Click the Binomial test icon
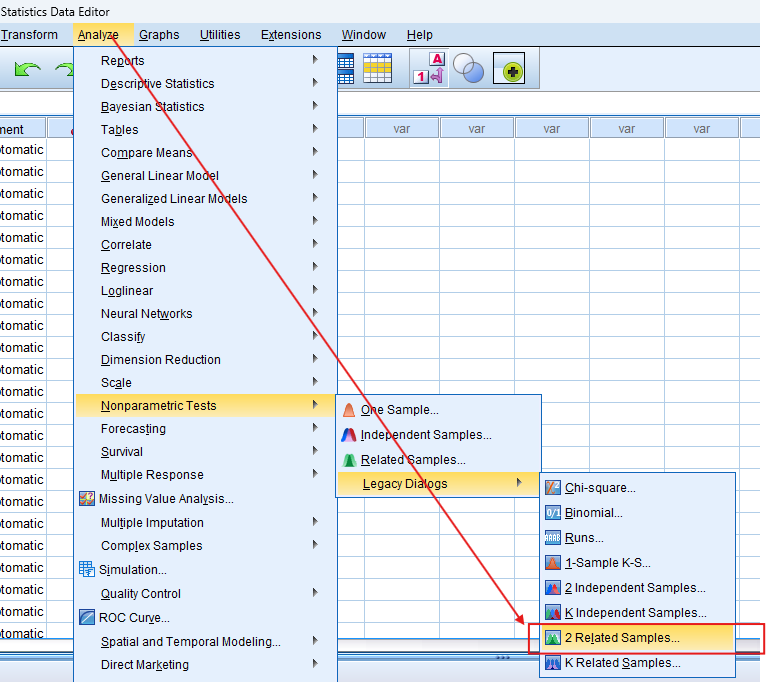The image size is (766, 682). tap(553, 513)
